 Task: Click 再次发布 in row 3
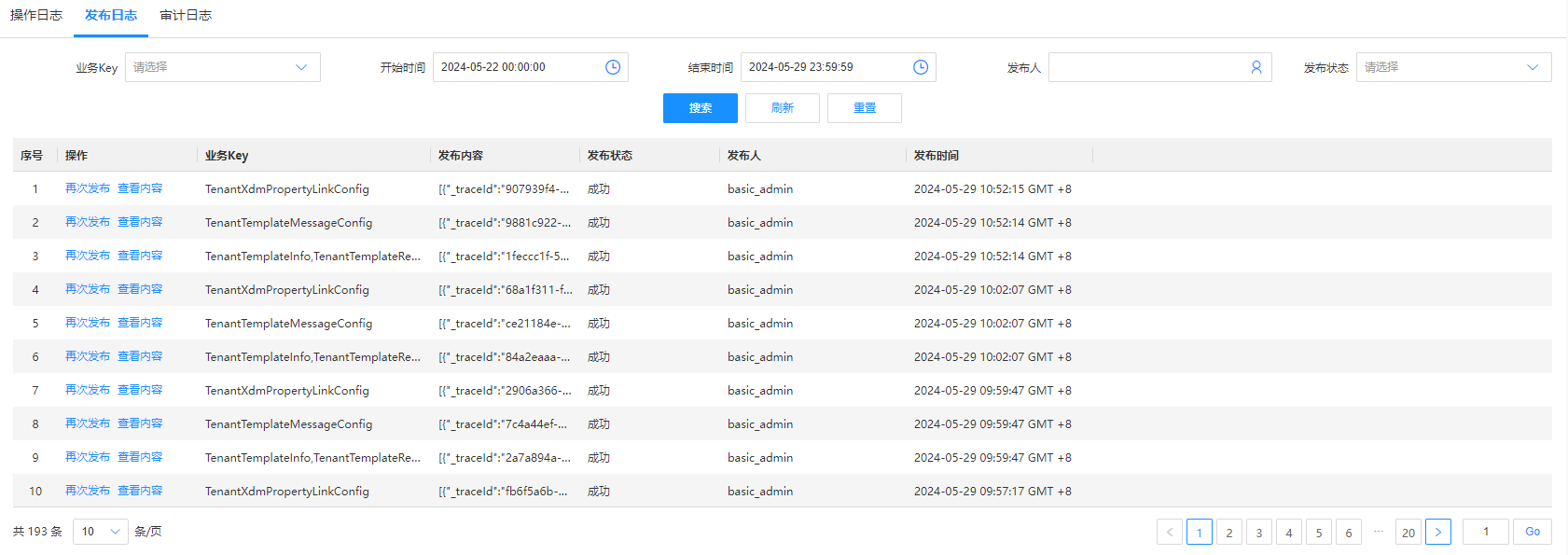click(88, 256)
